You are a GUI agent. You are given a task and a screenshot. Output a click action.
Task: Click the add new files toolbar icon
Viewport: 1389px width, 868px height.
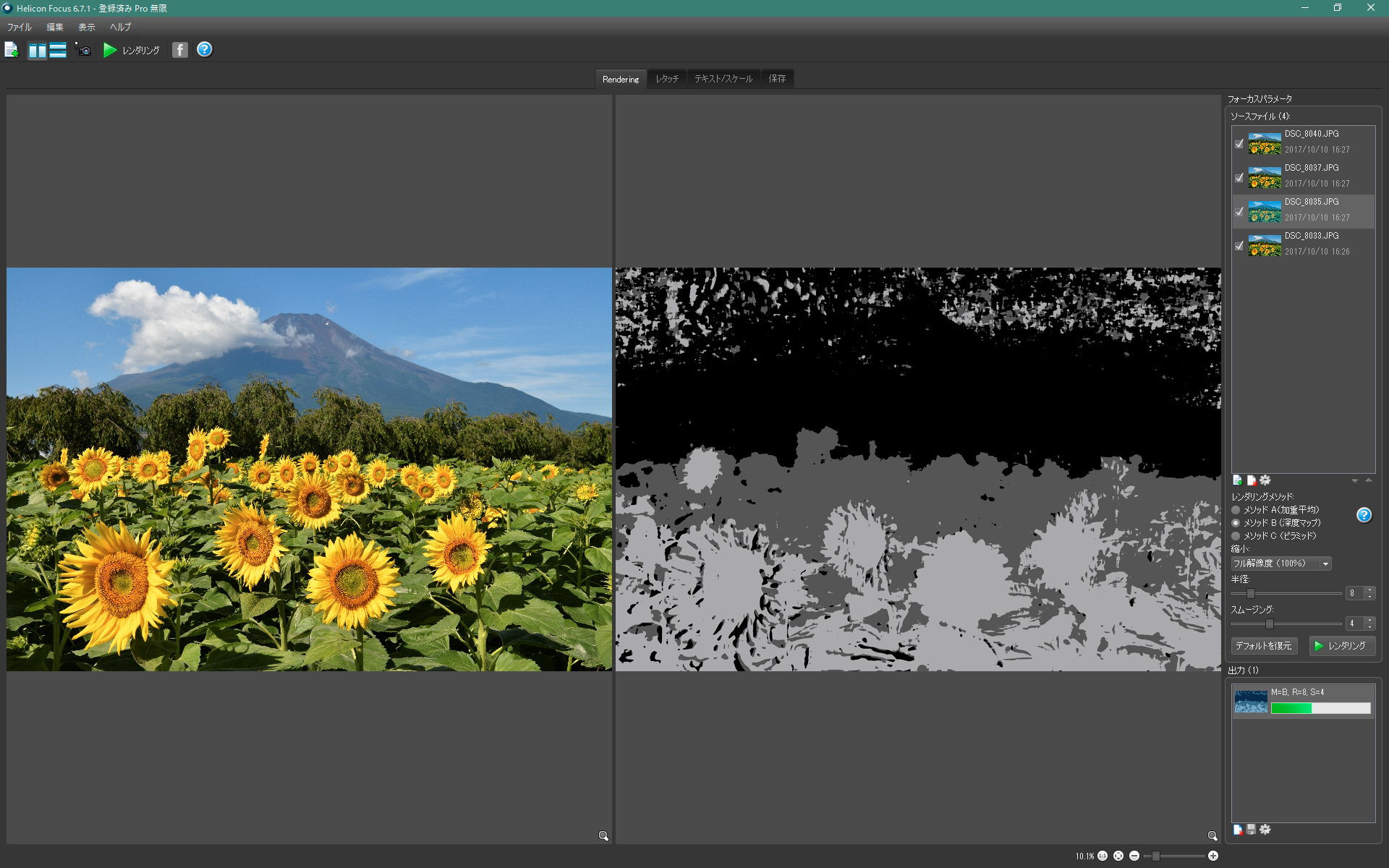pos(12,50)
